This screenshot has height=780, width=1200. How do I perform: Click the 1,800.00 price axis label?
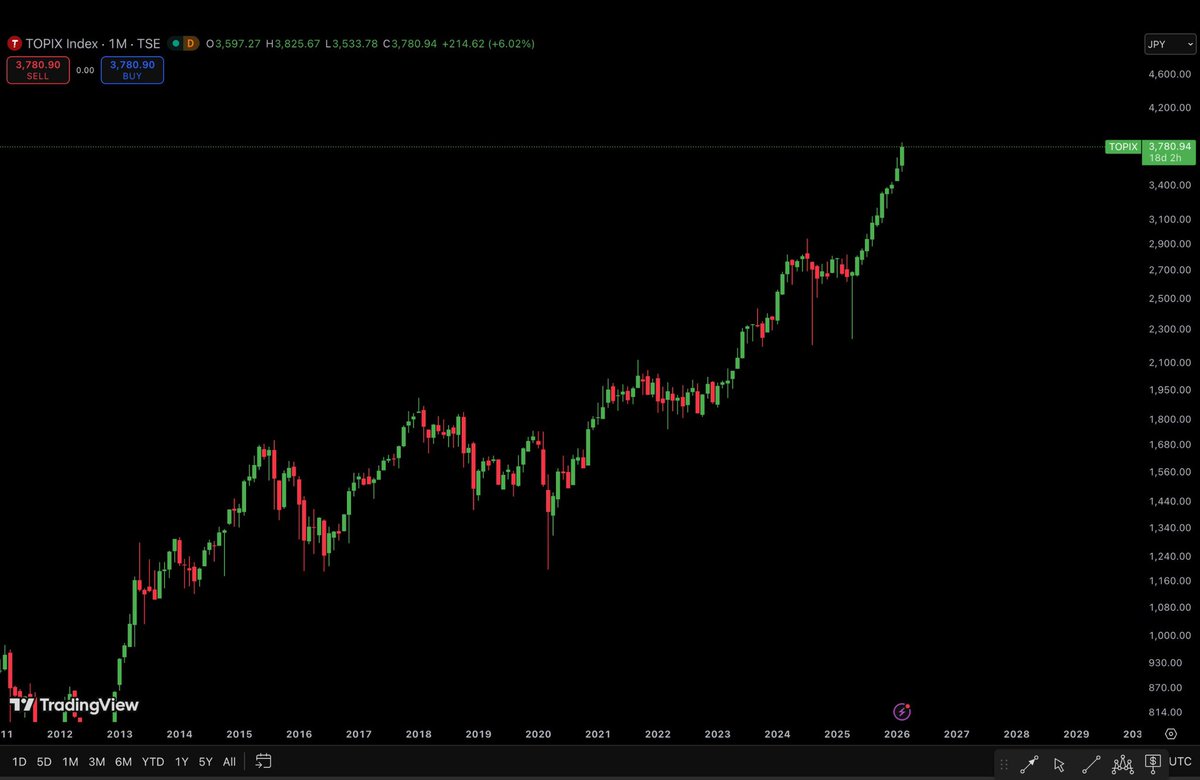point(1171,419)
